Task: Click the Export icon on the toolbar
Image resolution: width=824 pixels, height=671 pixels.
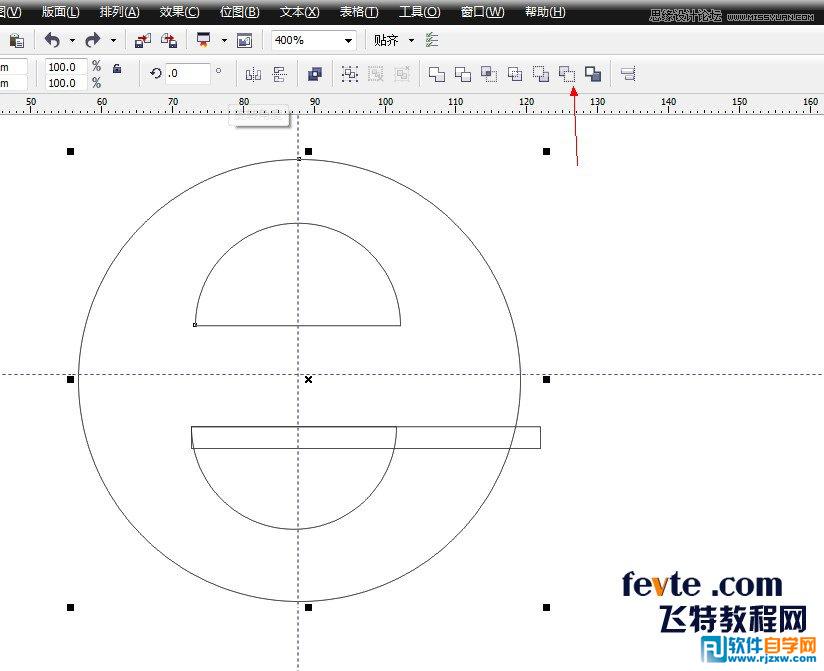Action: 169,40
